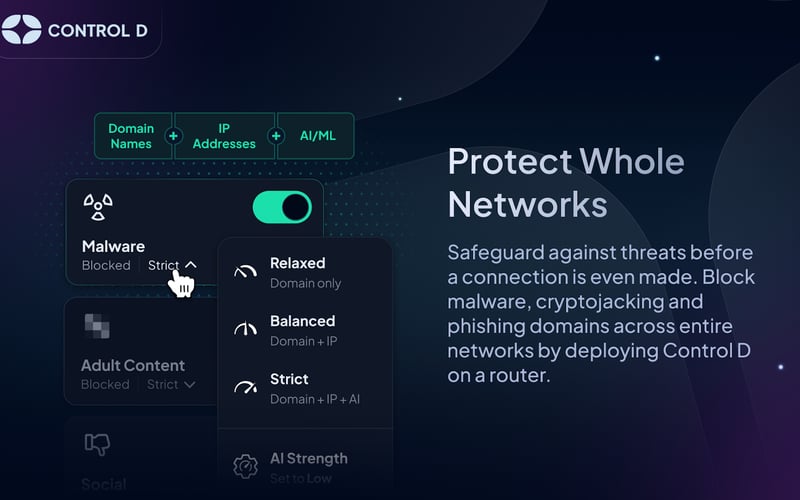Click plus icon between Domain Names and IP
This screenshot has width=800, height=500.
[174, 136]
